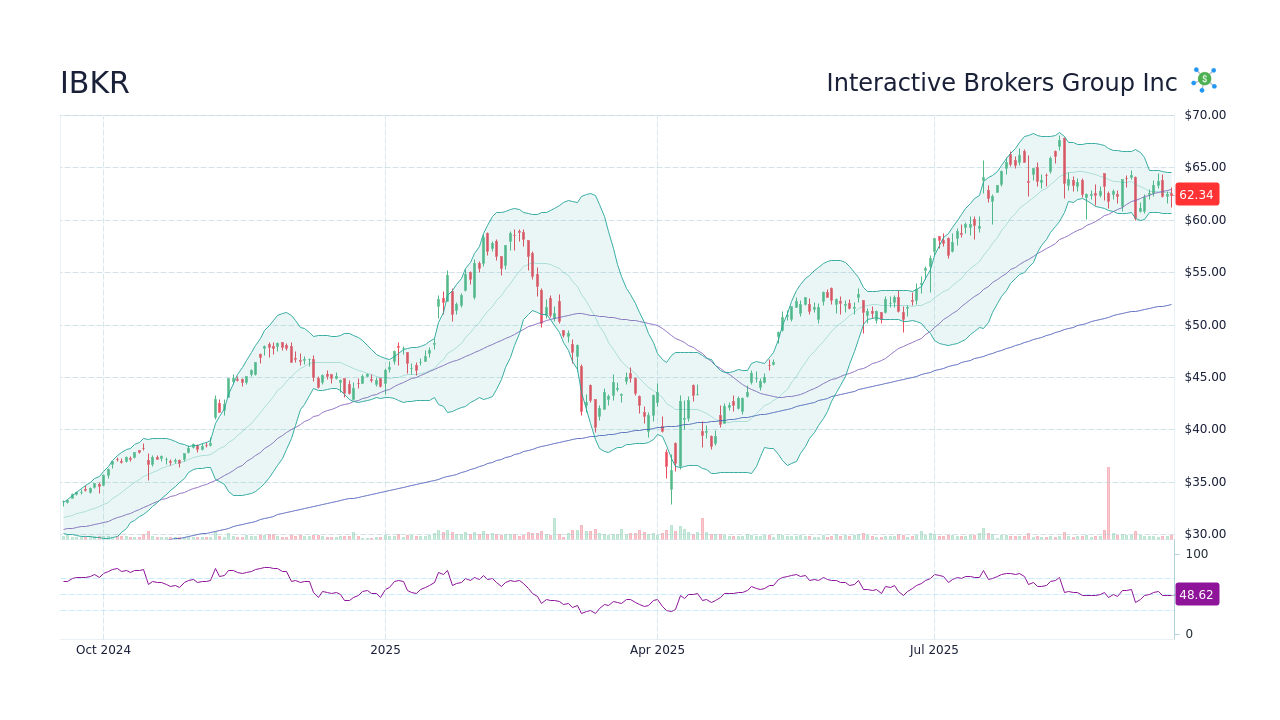Expand the Apr 2025 date label
This screenshot has width=1280, height=720.
click(x=659, y=649)
